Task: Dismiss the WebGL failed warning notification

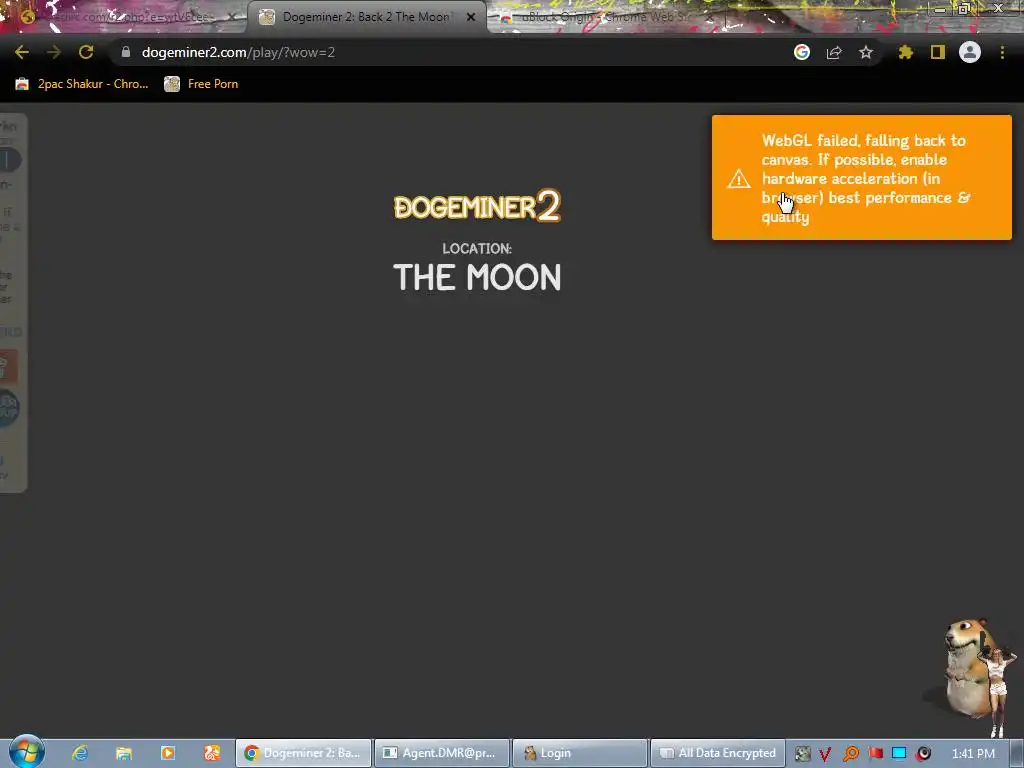Action: click(x=861, y=178)
